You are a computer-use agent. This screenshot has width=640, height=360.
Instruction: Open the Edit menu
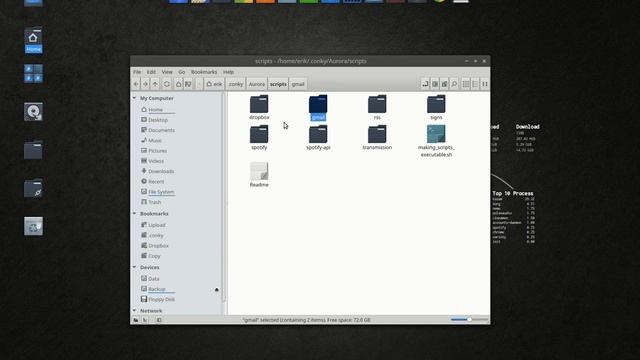click(151, 72)
